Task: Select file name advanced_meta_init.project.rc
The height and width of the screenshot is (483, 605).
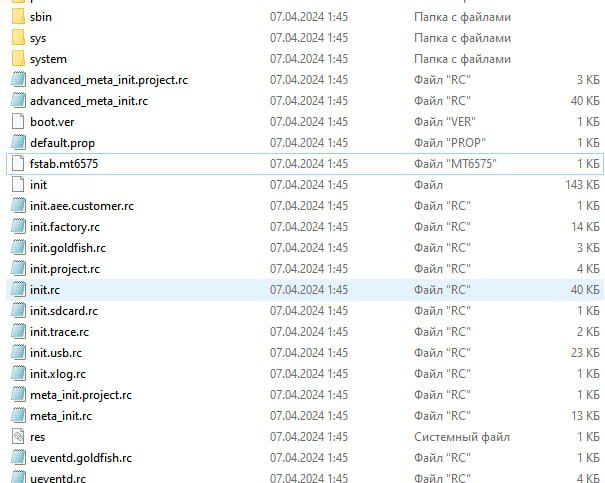Action: pyautogui.click(x=109, y=80)
